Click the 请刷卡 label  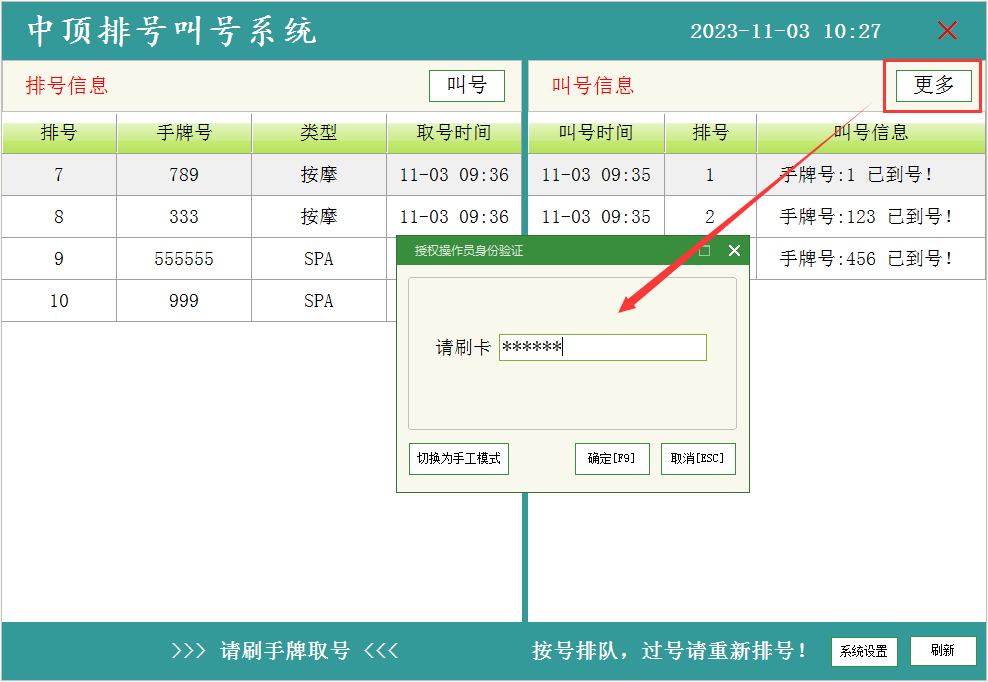[x=463, y=347]
